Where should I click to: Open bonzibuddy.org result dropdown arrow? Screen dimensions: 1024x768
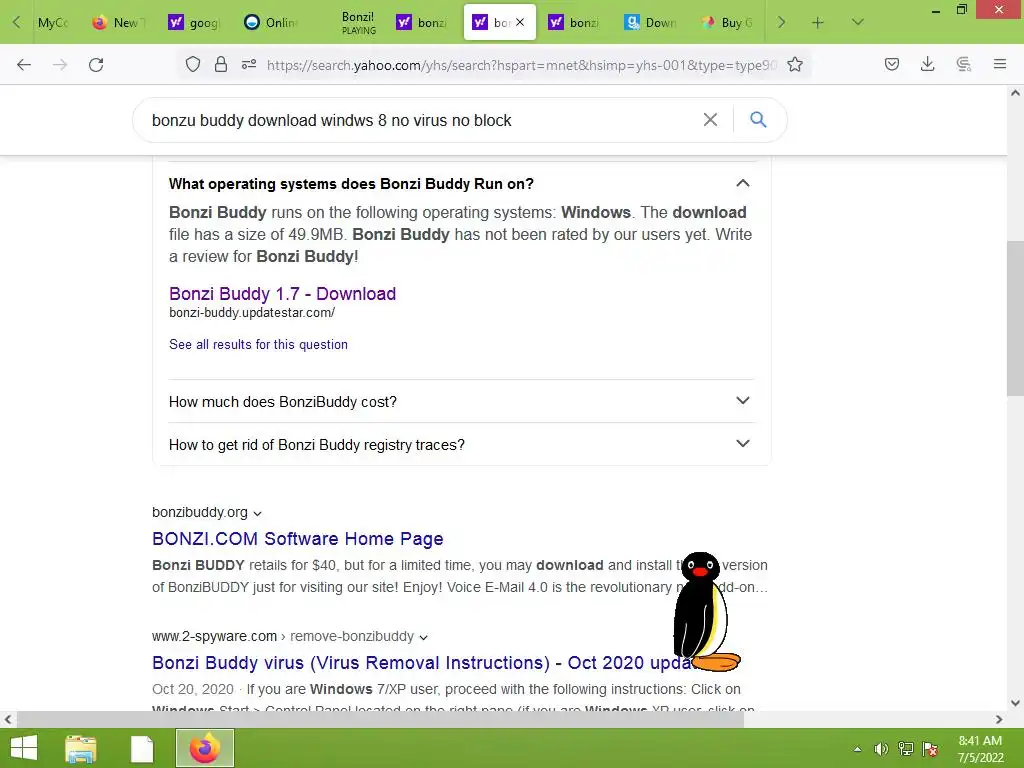tap(257, 514)
